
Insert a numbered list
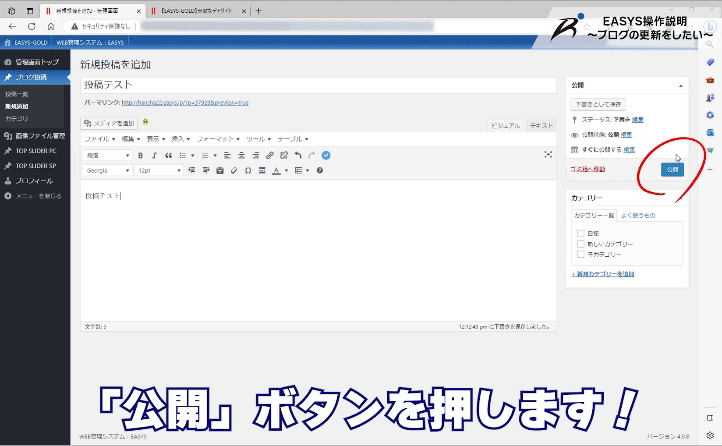pyautogui.click(x=205, y=156)
